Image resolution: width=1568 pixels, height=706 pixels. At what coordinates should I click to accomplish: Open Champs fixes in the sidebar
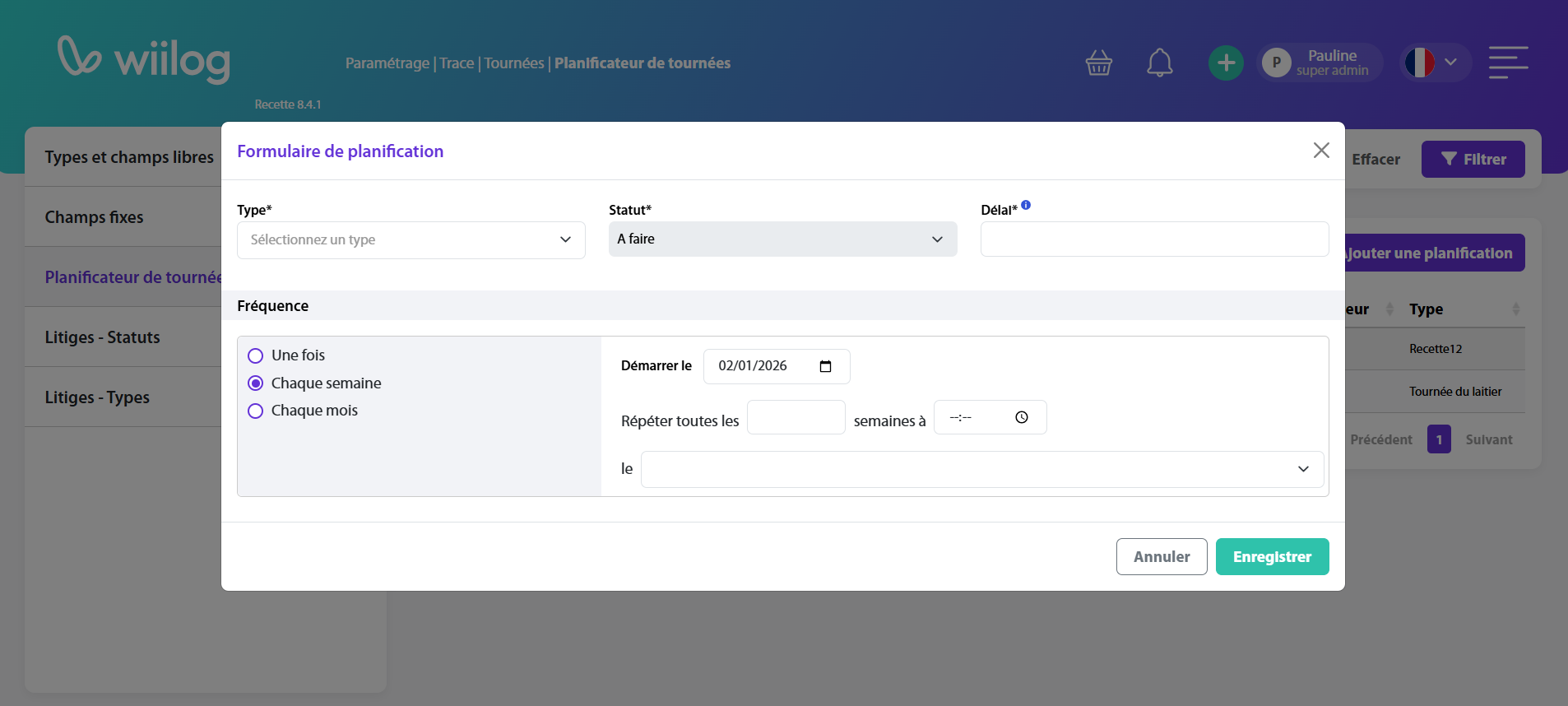[x=95, y=217]
